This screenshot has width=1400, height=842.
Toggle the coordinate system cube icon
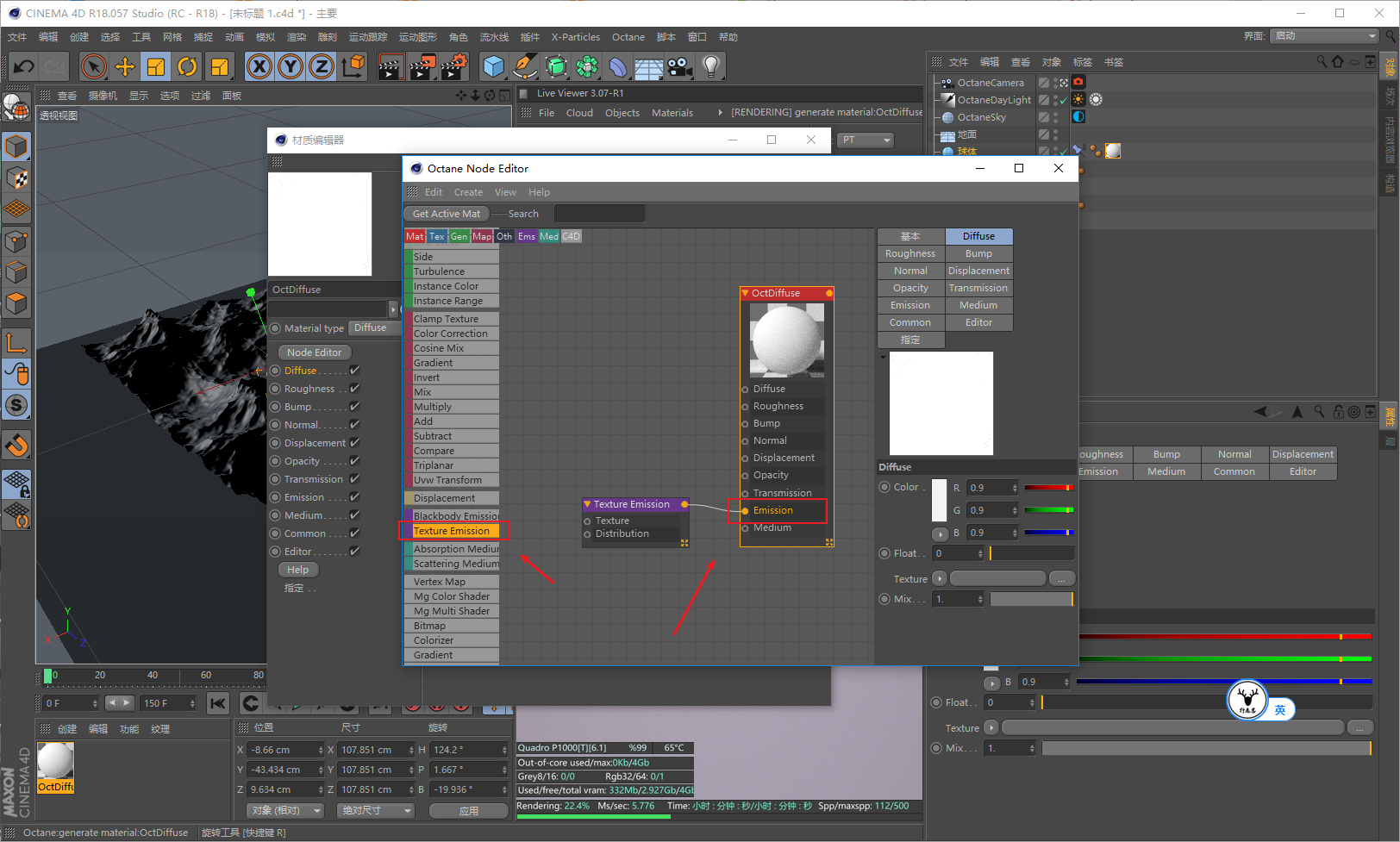pos(353,66)
